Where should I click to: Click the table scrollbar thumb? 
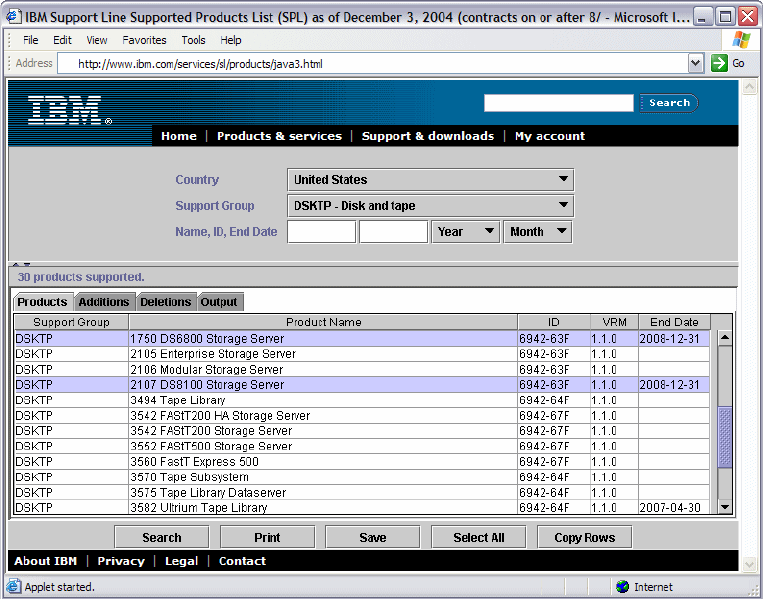725,436
